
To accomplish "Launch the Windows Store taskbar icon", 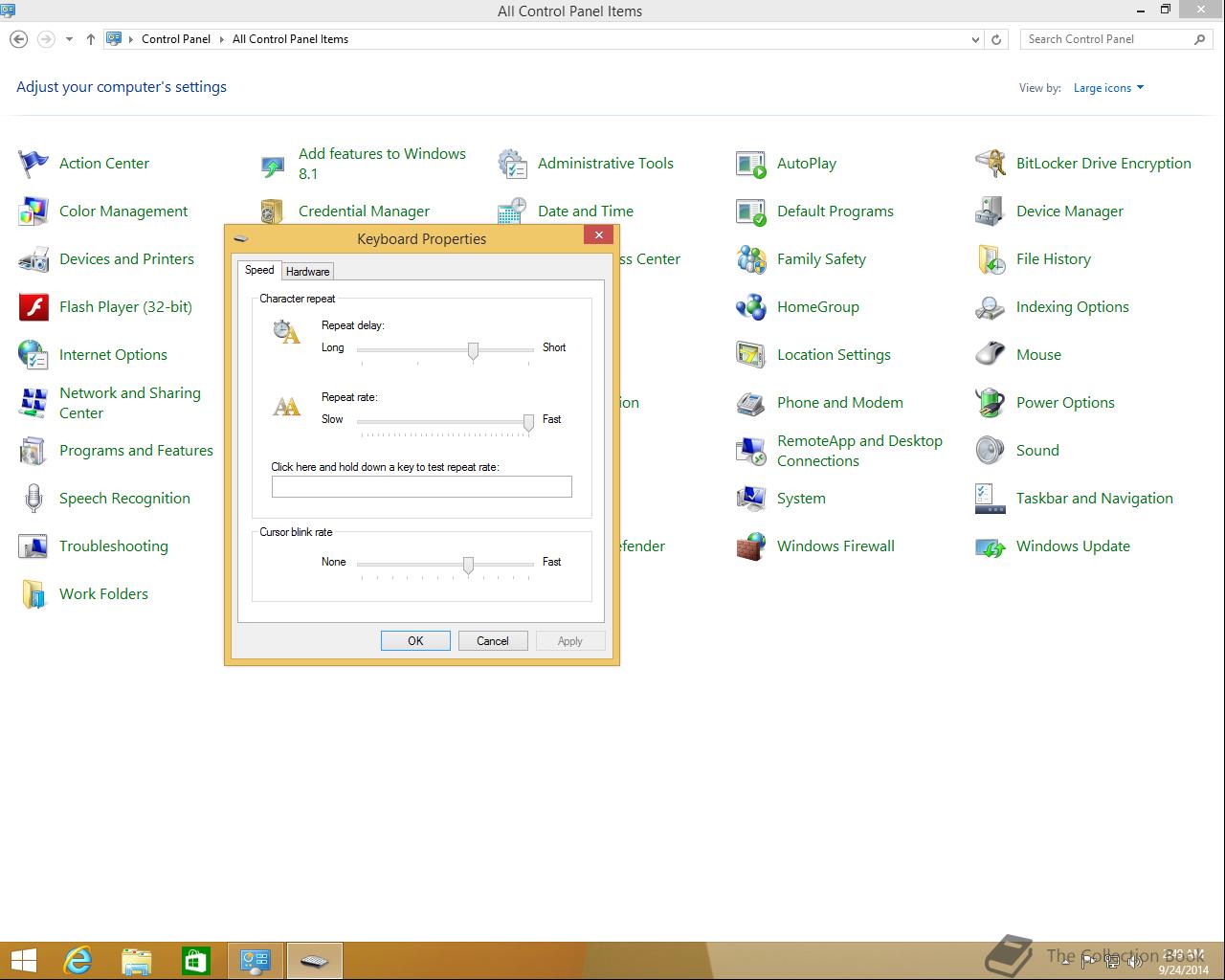I will click(196, 960).
